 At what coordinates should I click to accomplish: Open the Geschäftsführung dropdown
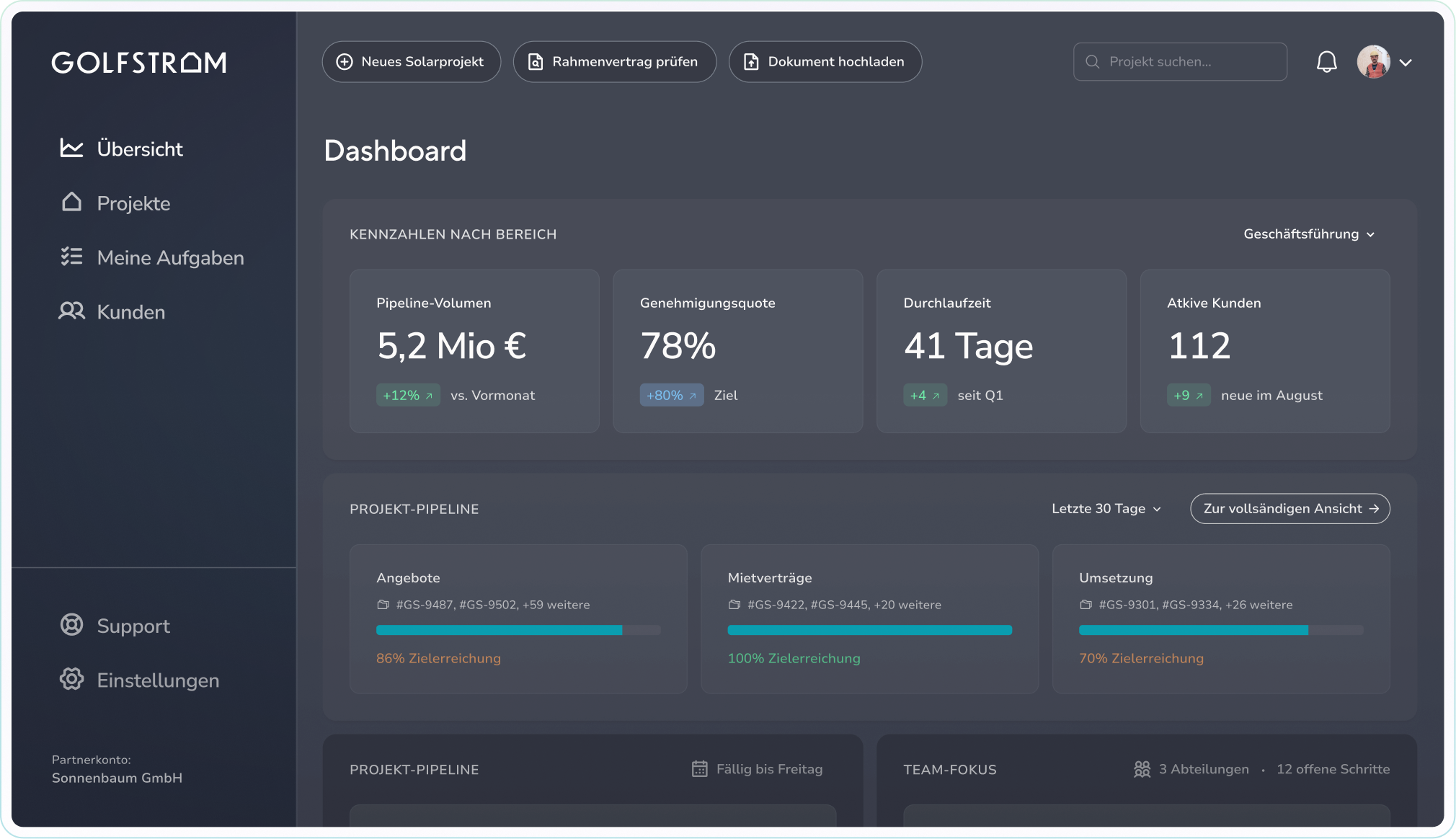coord(1309,234)
